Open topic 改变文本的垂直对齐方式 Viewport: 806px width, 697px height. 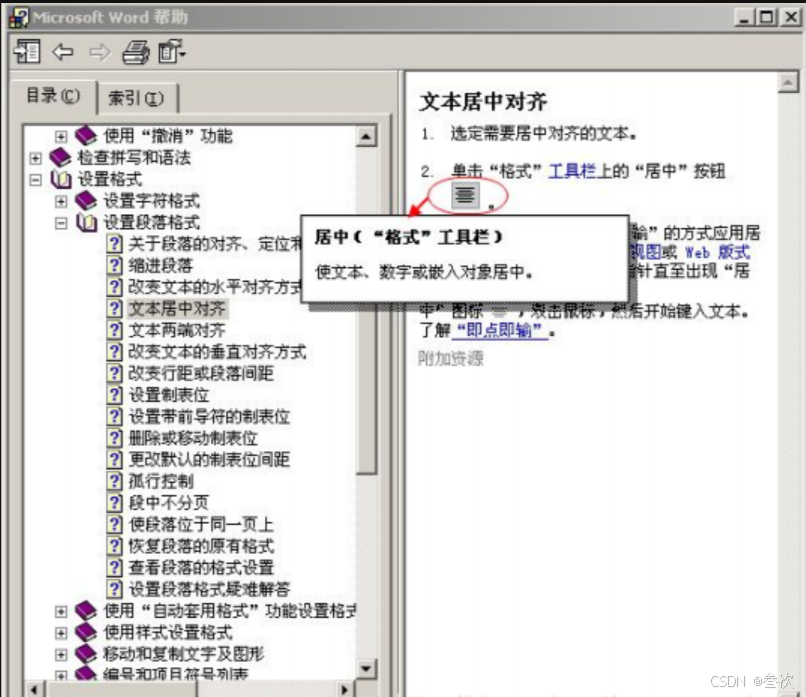click(217, 352)
